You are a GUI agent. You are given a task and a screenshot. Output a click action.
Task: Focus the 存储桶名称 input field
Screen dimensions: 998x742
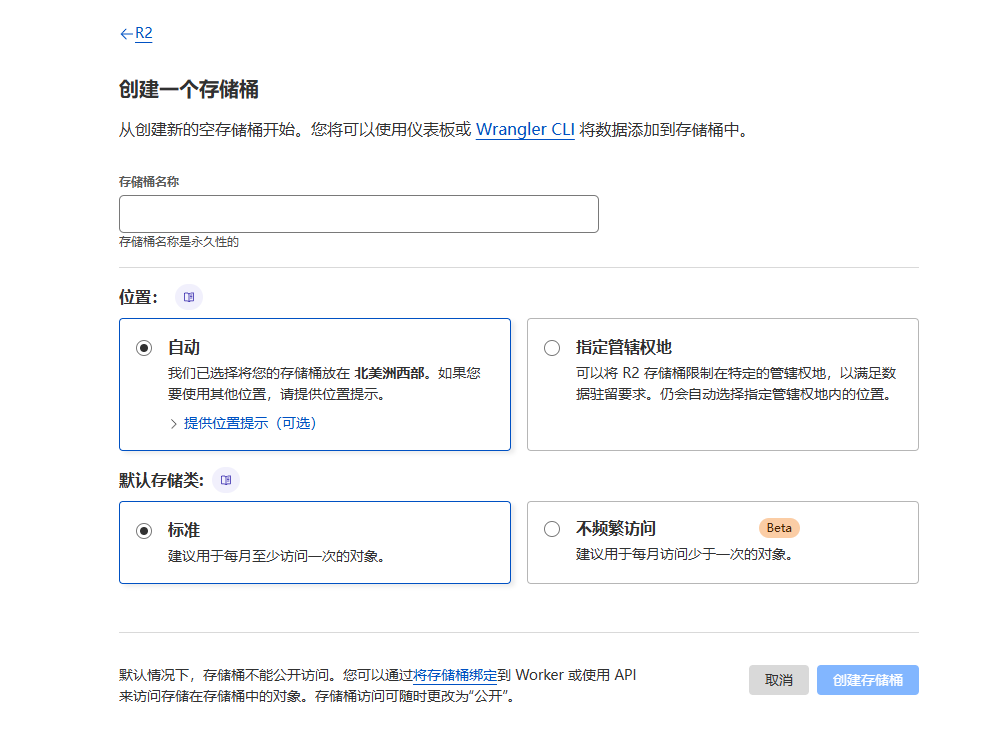tap(358, 214)
